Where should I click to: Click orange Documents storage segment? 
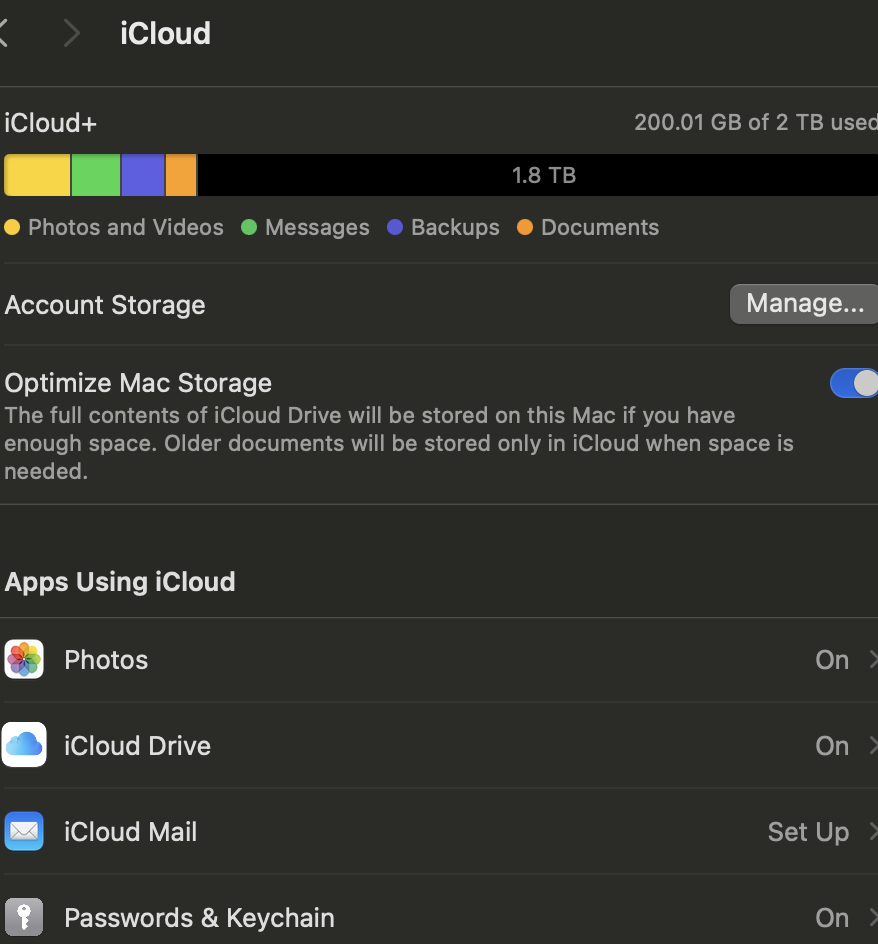[x=181, y=175]
